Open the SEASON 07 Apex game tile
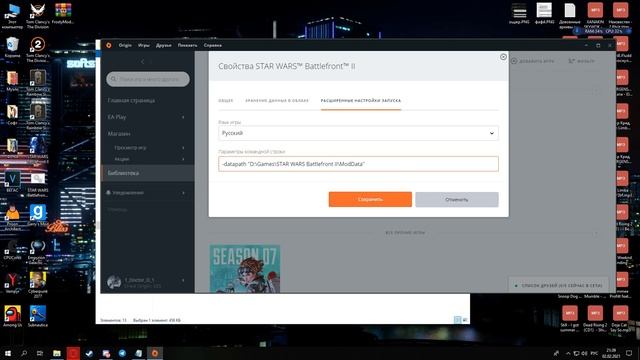 [245, 269]
